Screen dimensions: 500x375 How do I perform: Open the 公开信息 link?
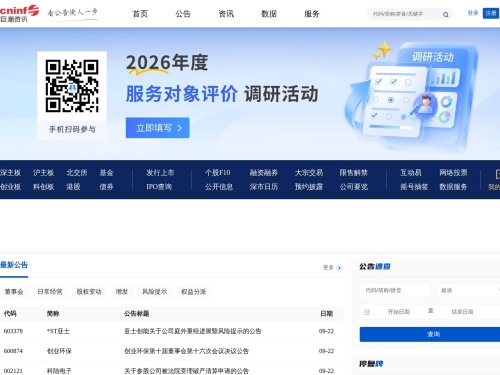[x=219, y=187]
